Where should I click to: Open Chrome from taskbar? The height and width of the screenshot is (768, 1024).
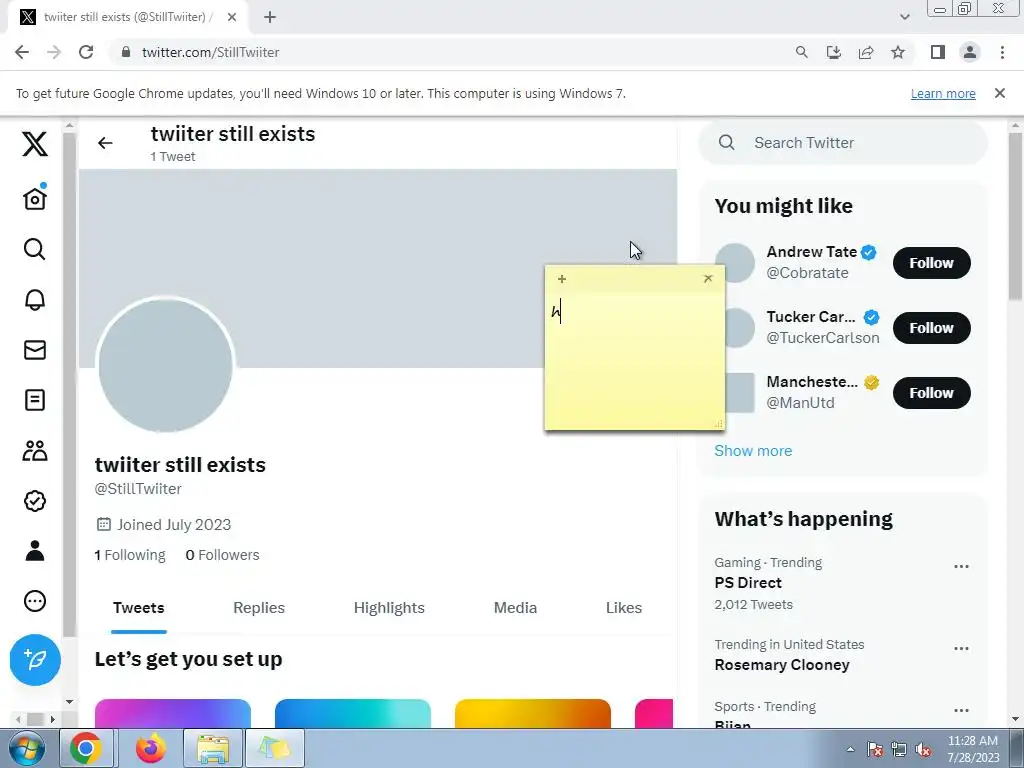pos(86,748)
